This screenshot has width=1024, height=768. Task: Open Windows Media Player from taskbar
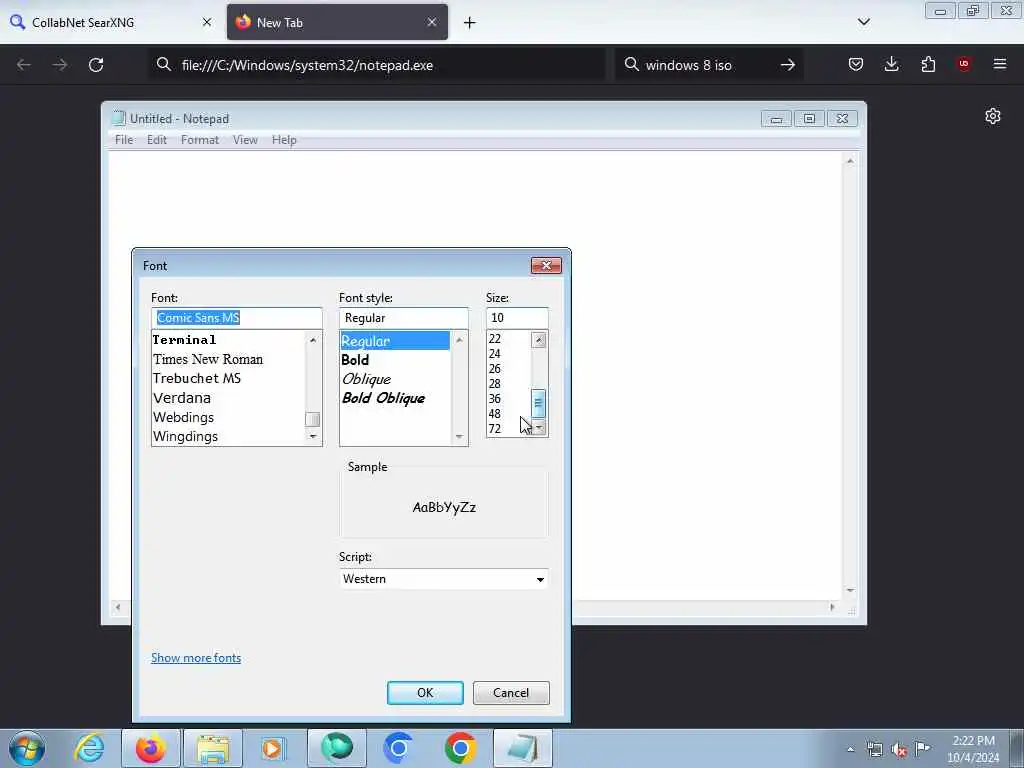pos(274,748)
